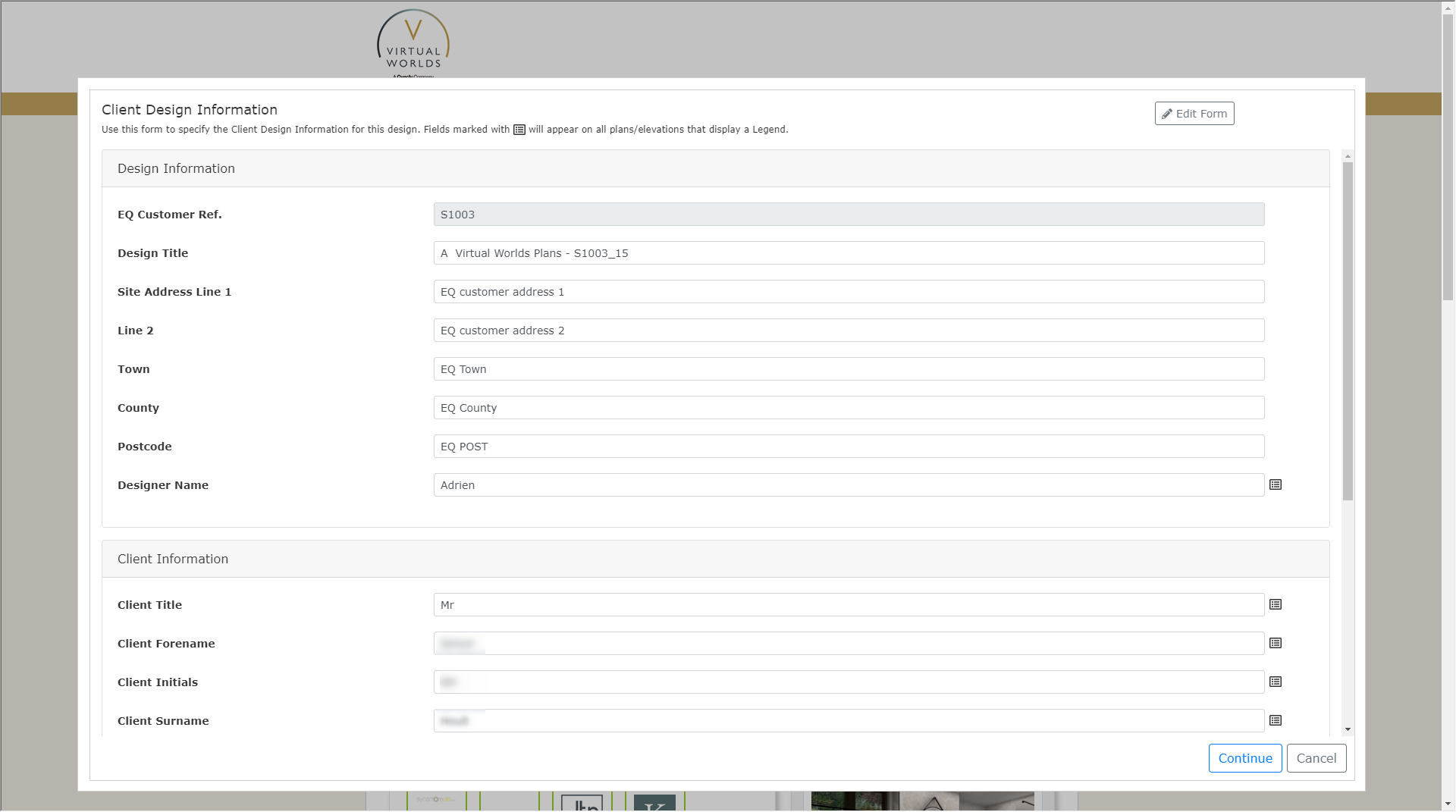Click the legend icon in the instruction text
Image resolution: width=1456 pixels, height=812 pixels.
[519, 130]
